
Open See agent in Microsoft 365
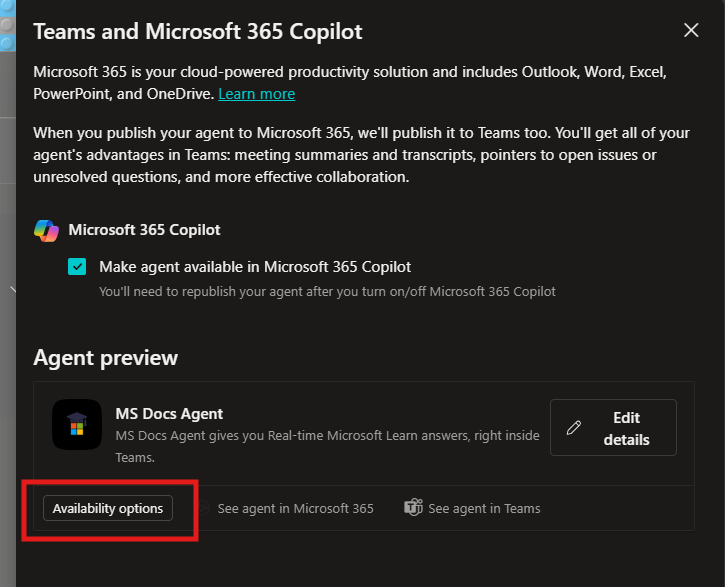[x=295, y=508]
